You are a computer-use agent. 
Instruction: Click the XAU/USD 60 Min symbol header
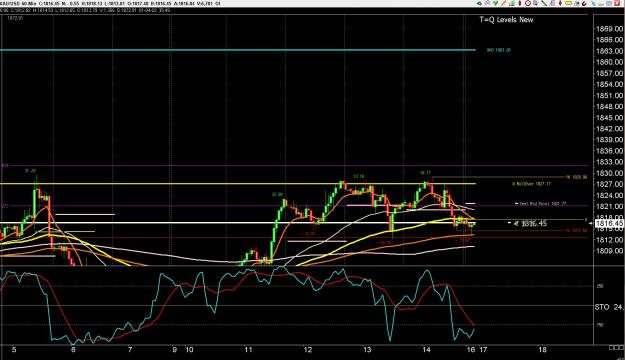point(18,4)
